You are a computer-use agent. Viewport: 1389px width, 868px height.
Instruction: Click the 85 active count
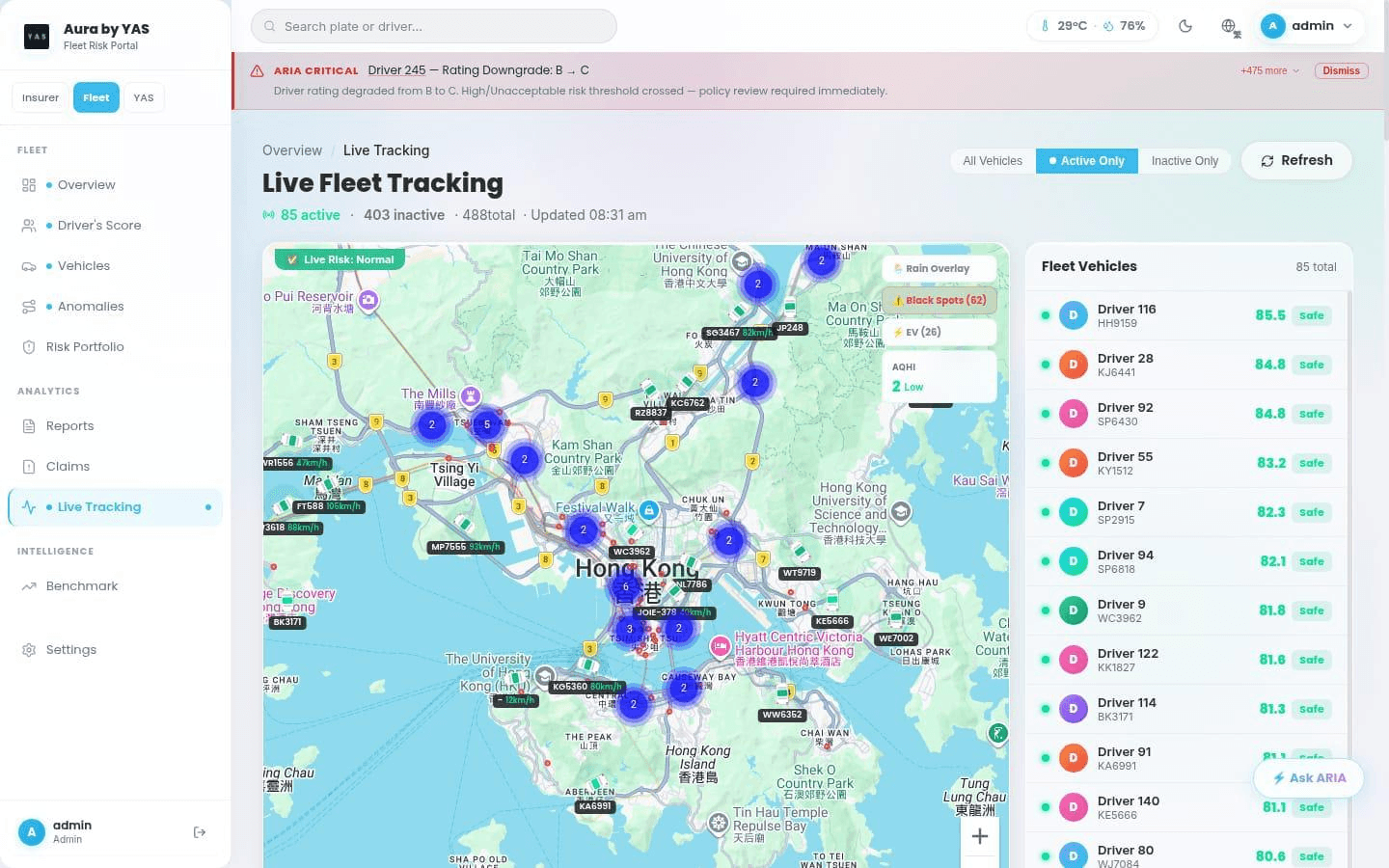click(310, 215)
